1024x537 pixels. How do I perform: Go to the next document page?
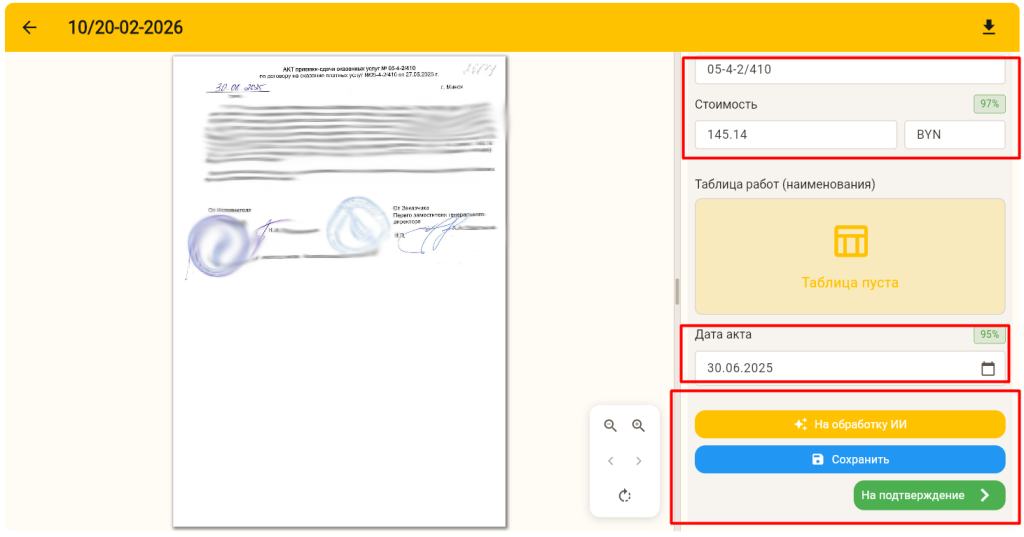pos(639,461)
